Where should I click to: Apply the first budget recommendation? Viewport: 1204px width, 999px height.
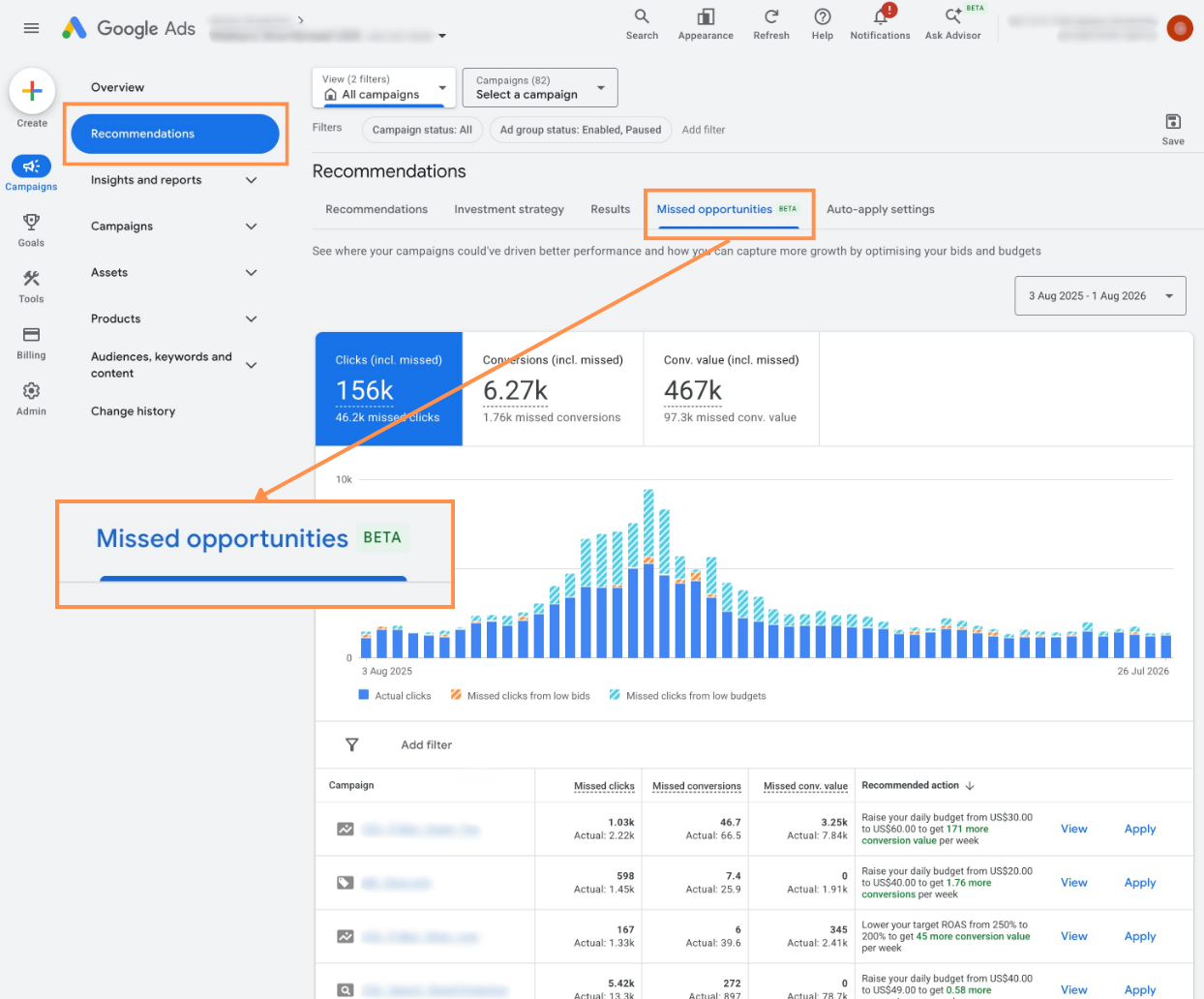(1140, 830)
